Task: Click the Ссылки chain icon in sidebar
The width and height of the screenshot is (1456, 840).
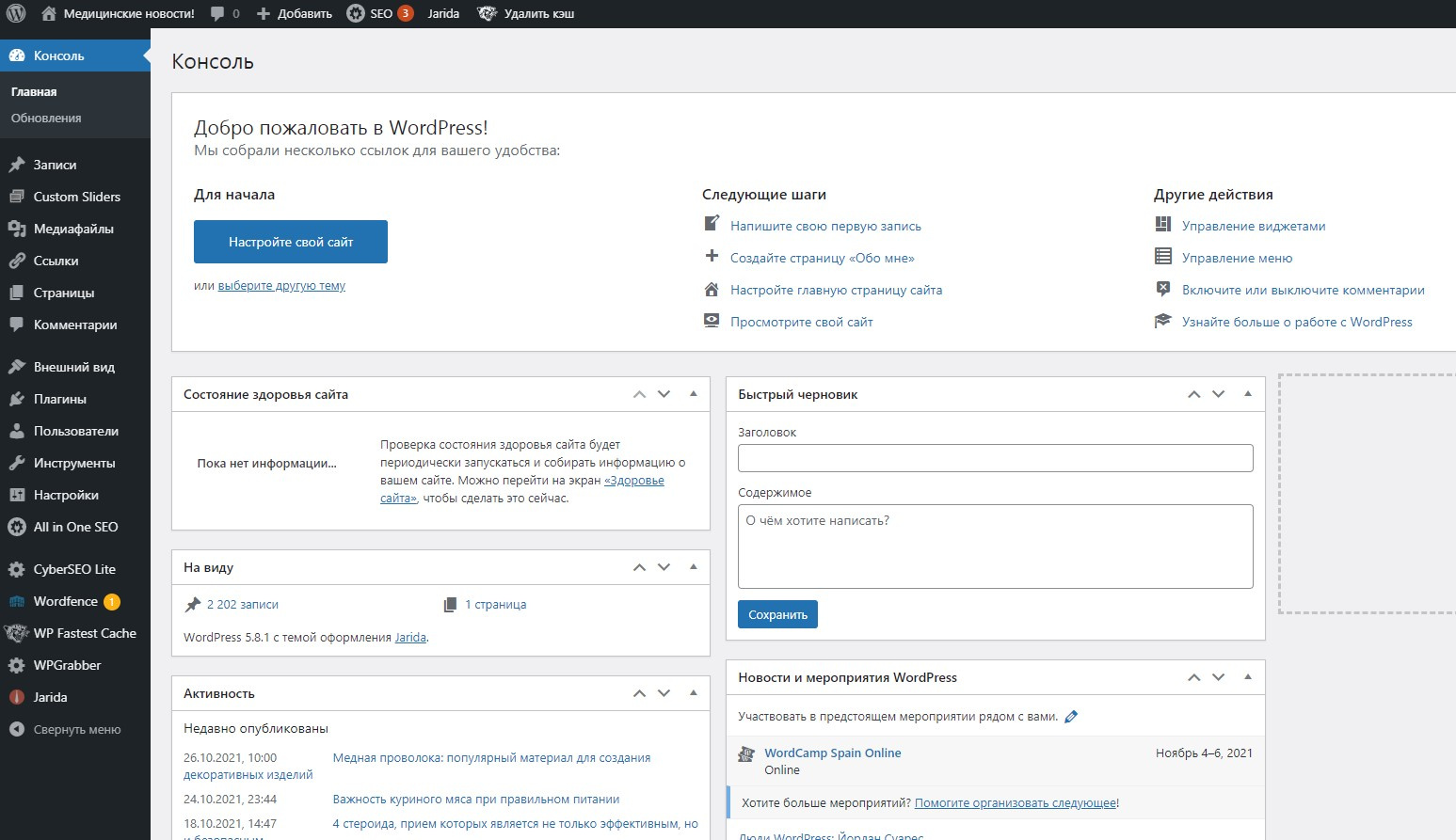Action: (x=17, y=261)
